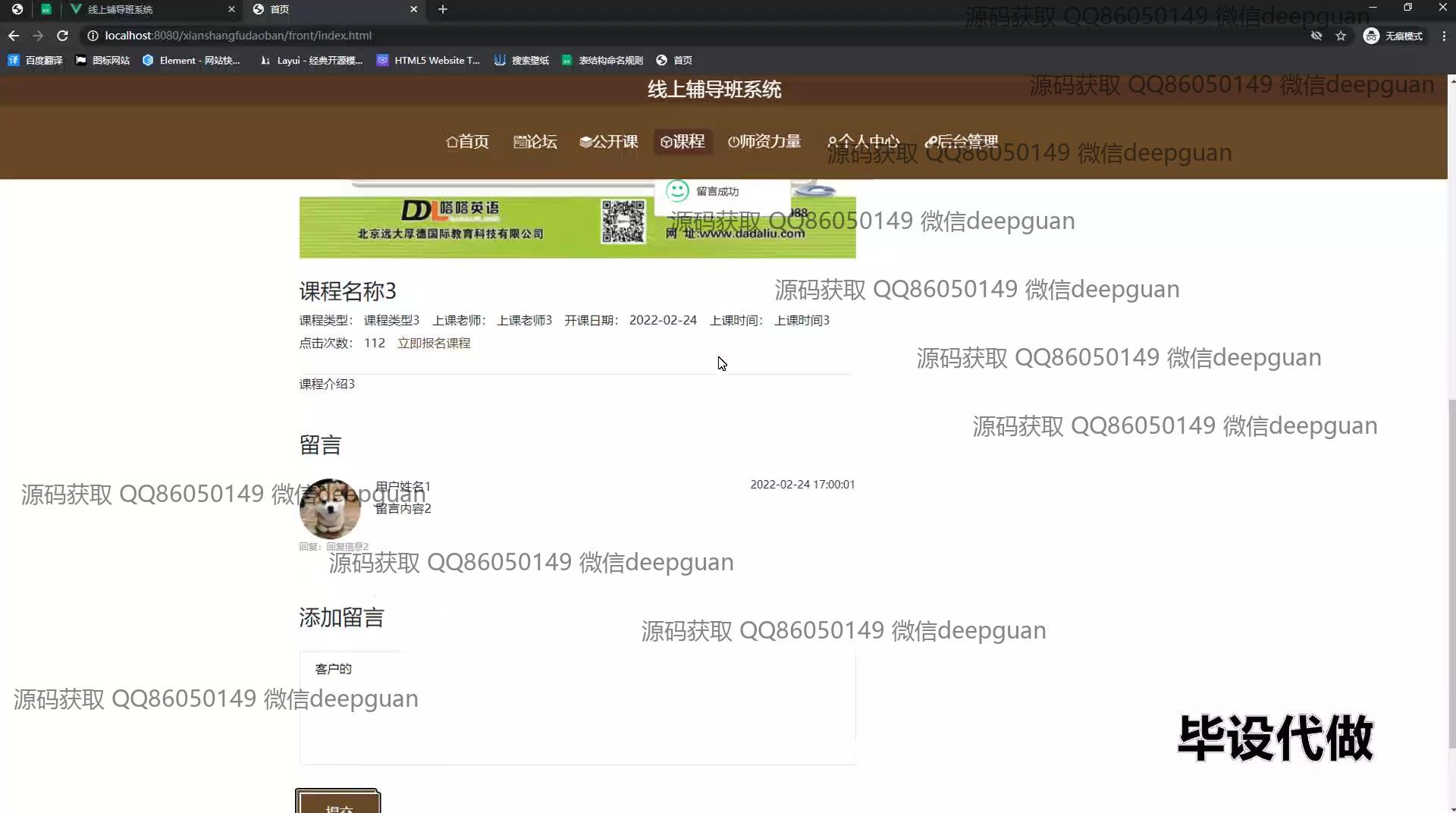Open the Element bookmark
This screenshot has height=813, width=1456.
pos(191,60)
